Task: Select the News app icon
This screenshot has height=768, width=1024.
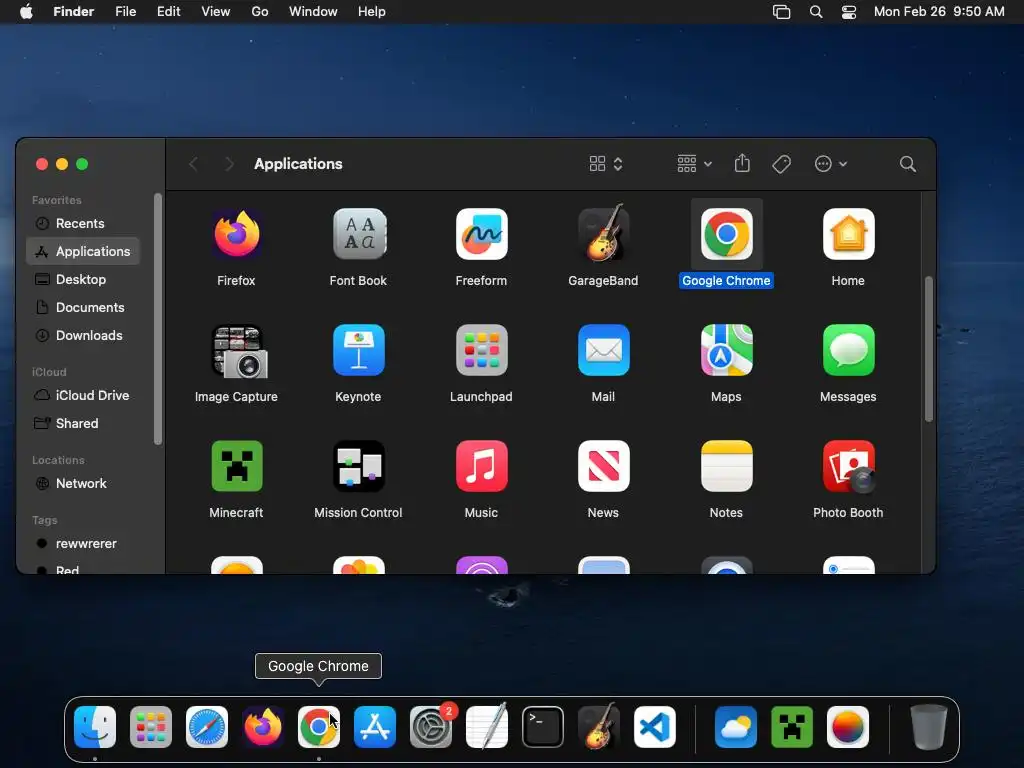Action: click(x=603, y=466)
